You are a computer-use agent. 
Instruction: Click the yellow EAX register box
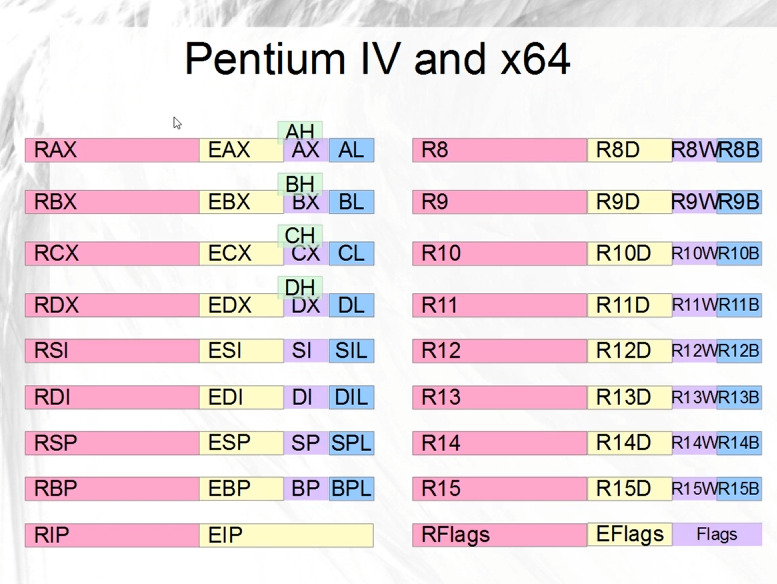(240, 151)
